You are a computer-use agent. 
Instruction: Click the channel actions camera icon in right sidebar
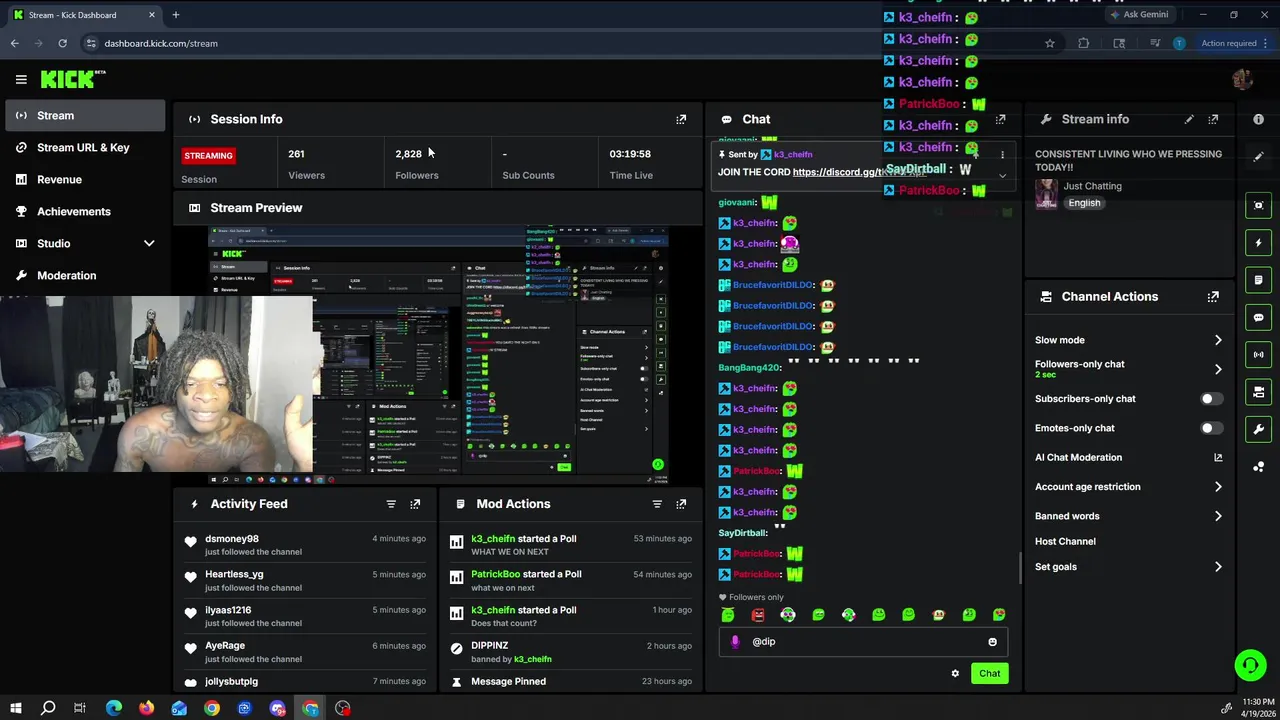1258,392
